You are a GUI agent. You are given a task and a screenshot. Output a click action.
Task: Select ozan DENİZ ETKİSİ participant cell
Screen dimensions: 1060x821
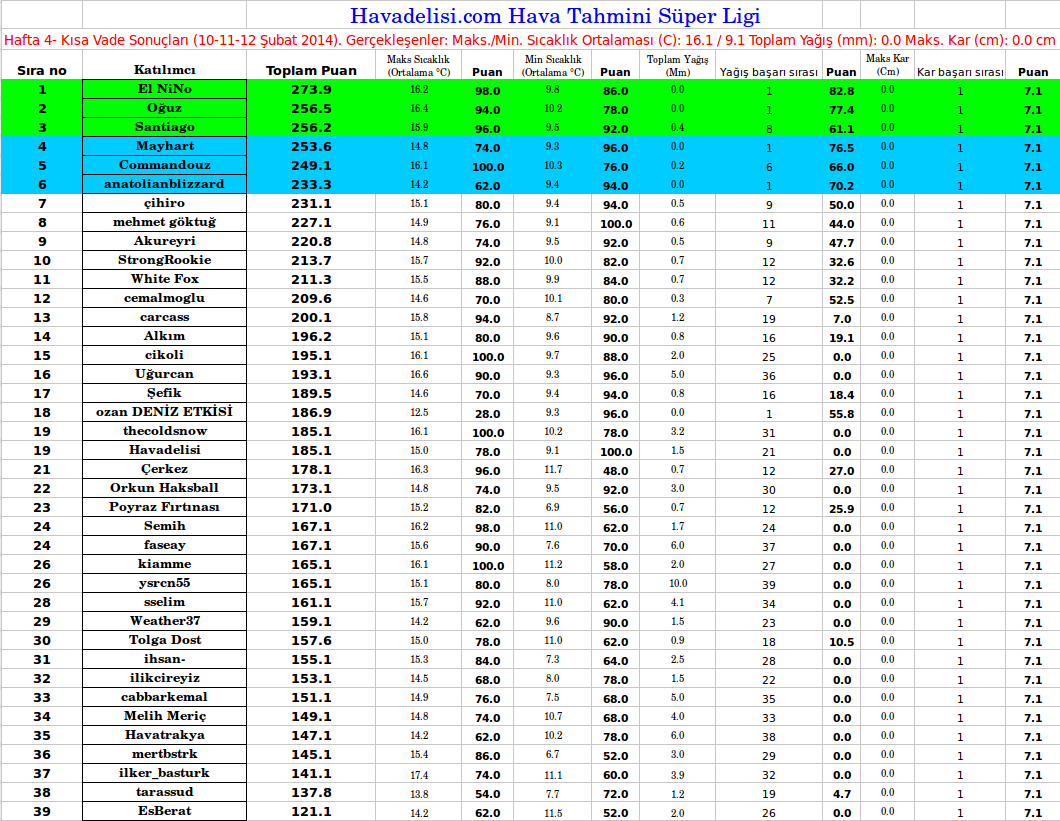[164, 413]
